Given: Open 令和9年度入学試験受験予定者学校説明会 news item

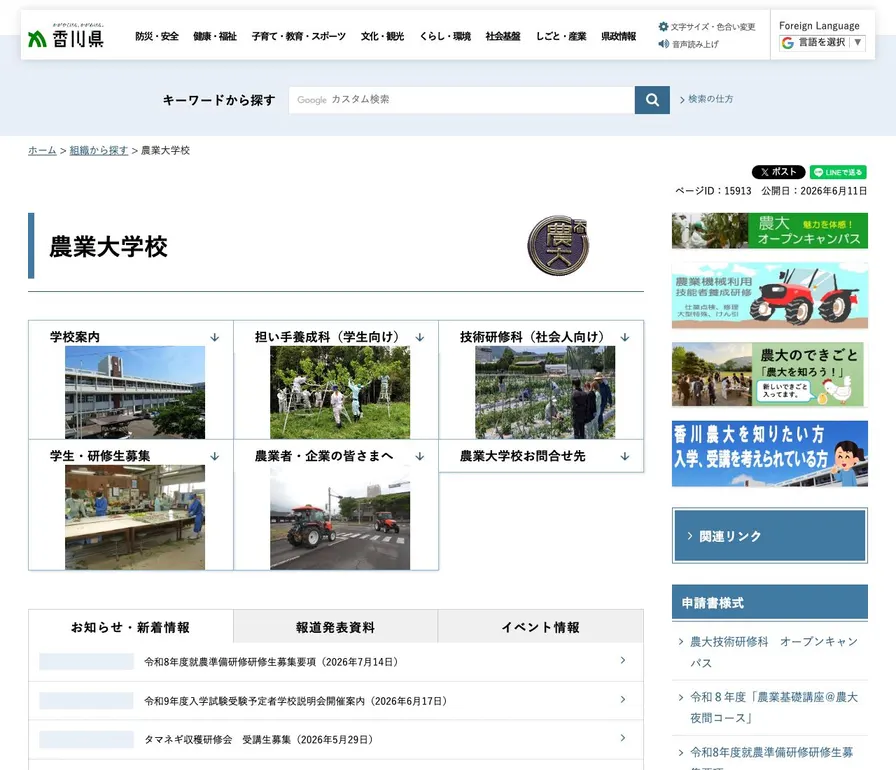Looking at the screenshot, I should [295, 701].
